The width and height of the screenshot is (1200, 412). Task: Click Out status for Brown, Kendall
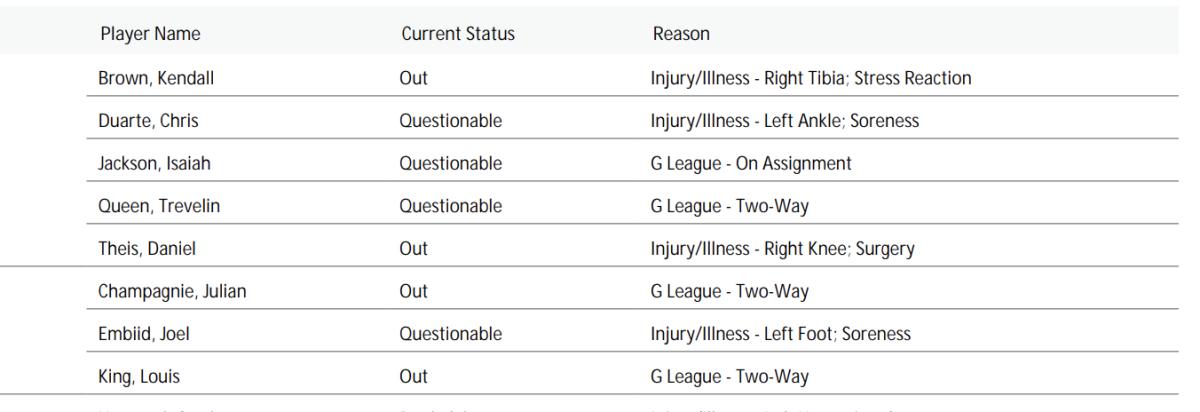coord(413,78)
